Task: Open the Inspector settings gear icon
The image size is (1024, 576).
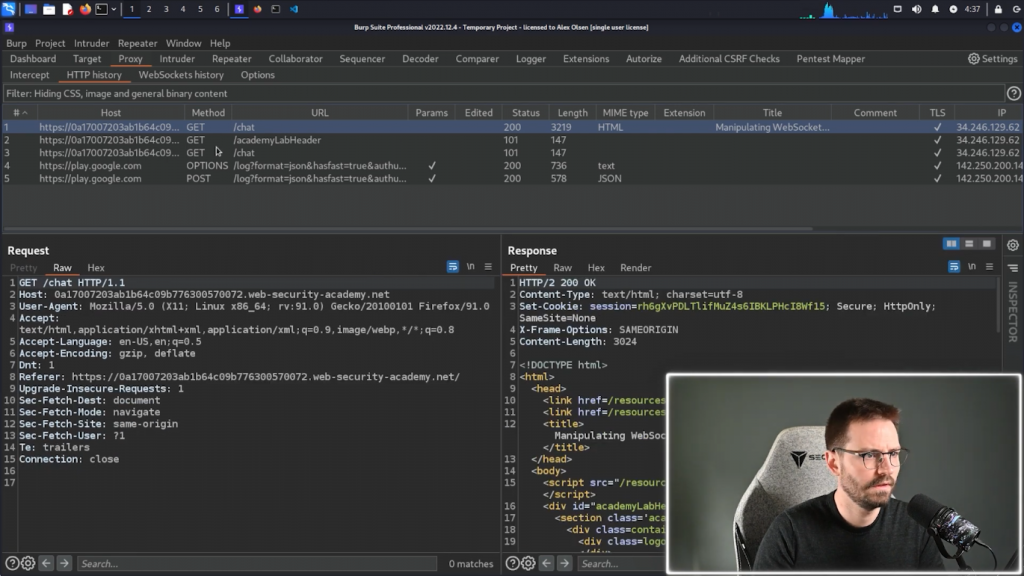Action: click(1012, 245)
